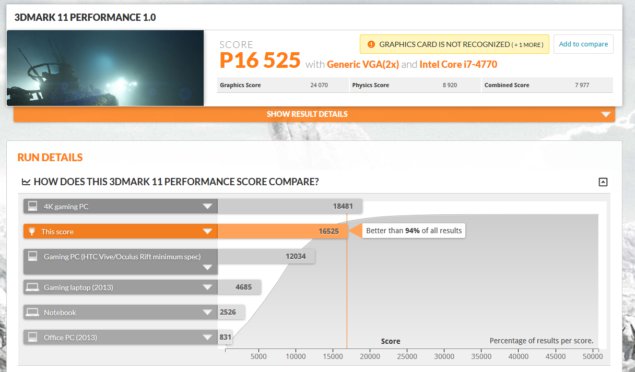Click the 2526 bar value for Notebook
Image resolution: width=635 pixels, height=372 pixels.
[228, 312]
